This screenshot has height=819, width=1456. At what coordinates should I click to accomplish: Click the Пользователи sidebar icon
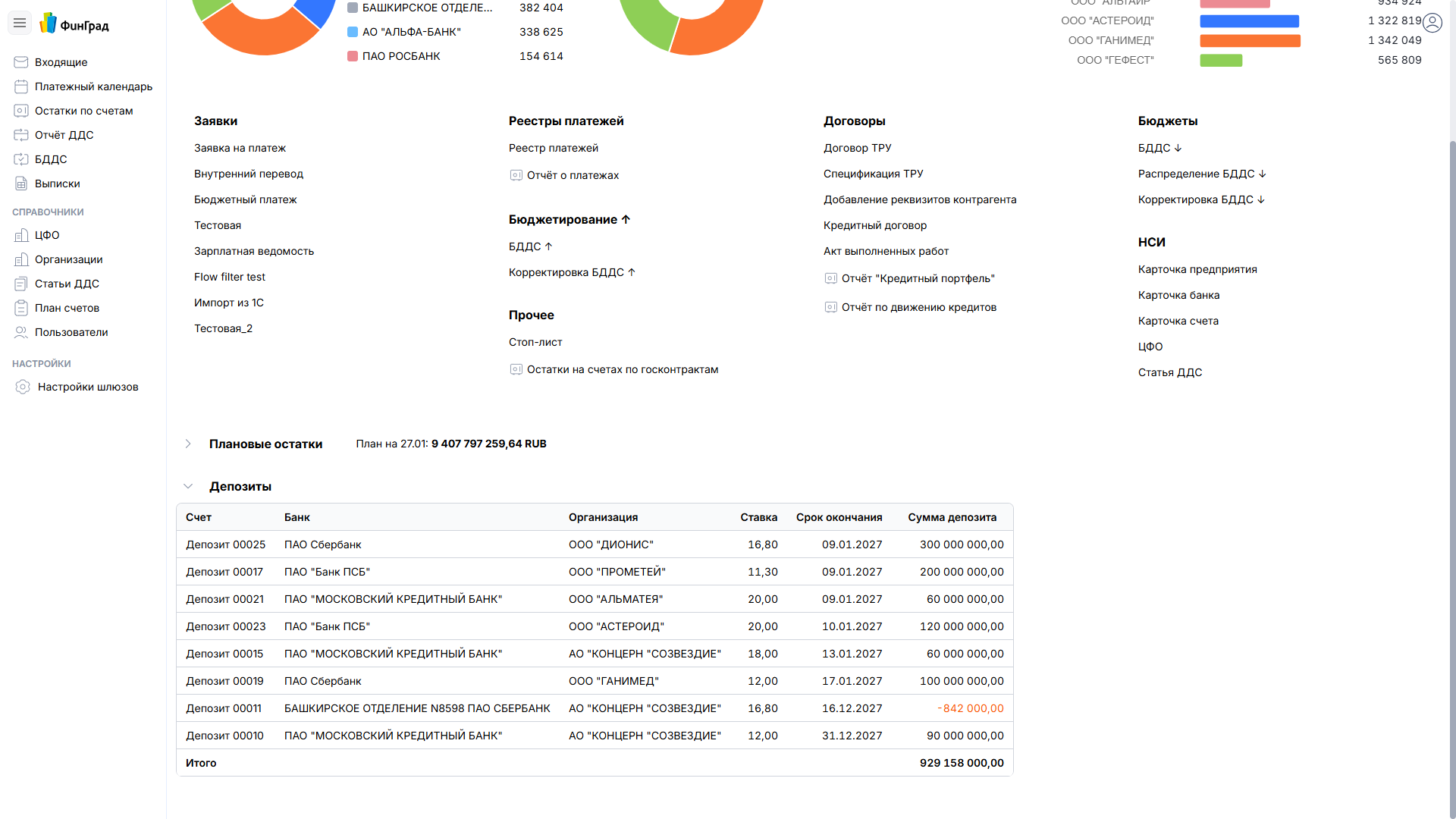21,332
